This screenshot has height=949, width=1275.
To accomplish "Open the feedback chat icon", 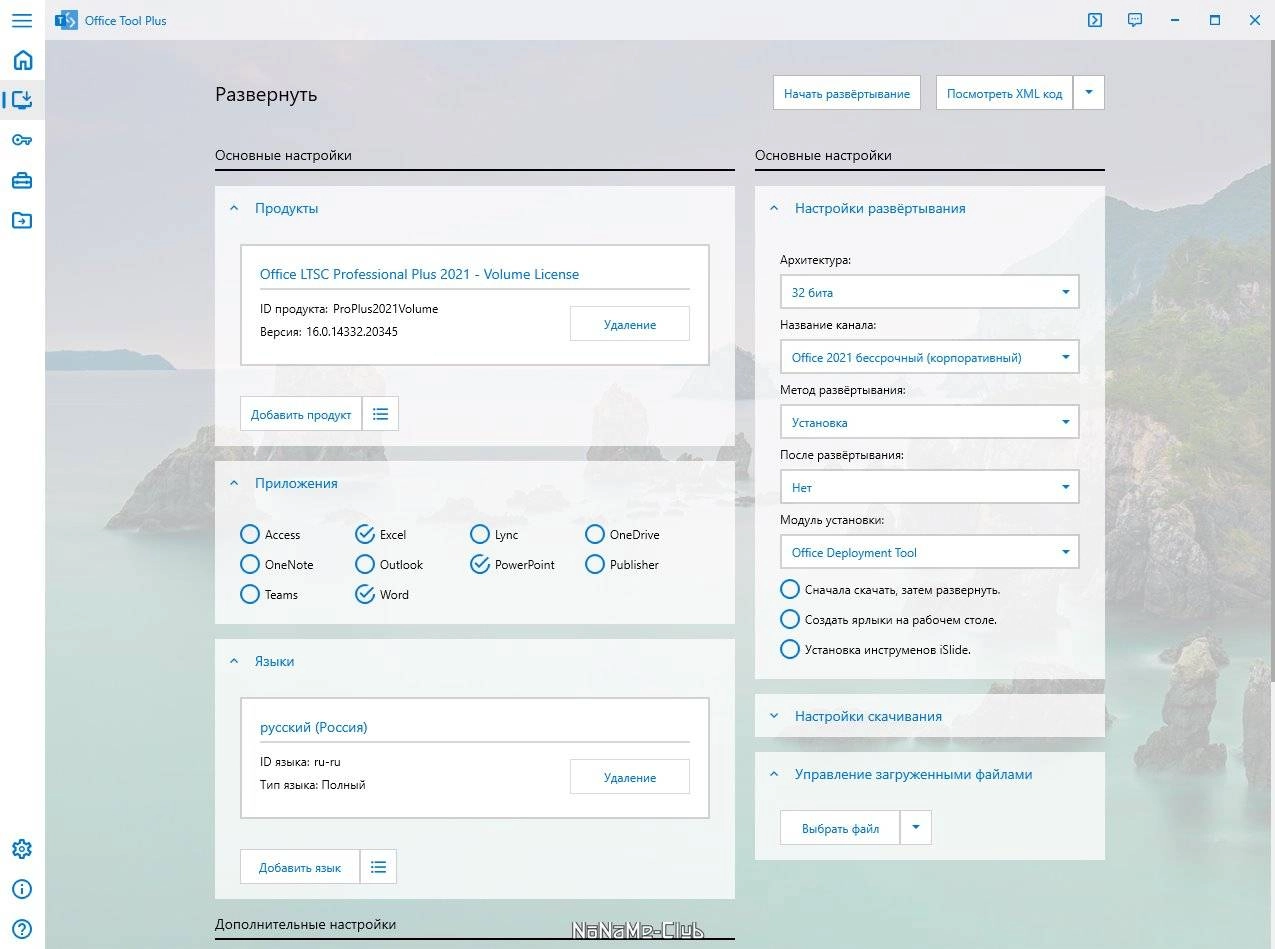I will click(x=1135, y=20).
